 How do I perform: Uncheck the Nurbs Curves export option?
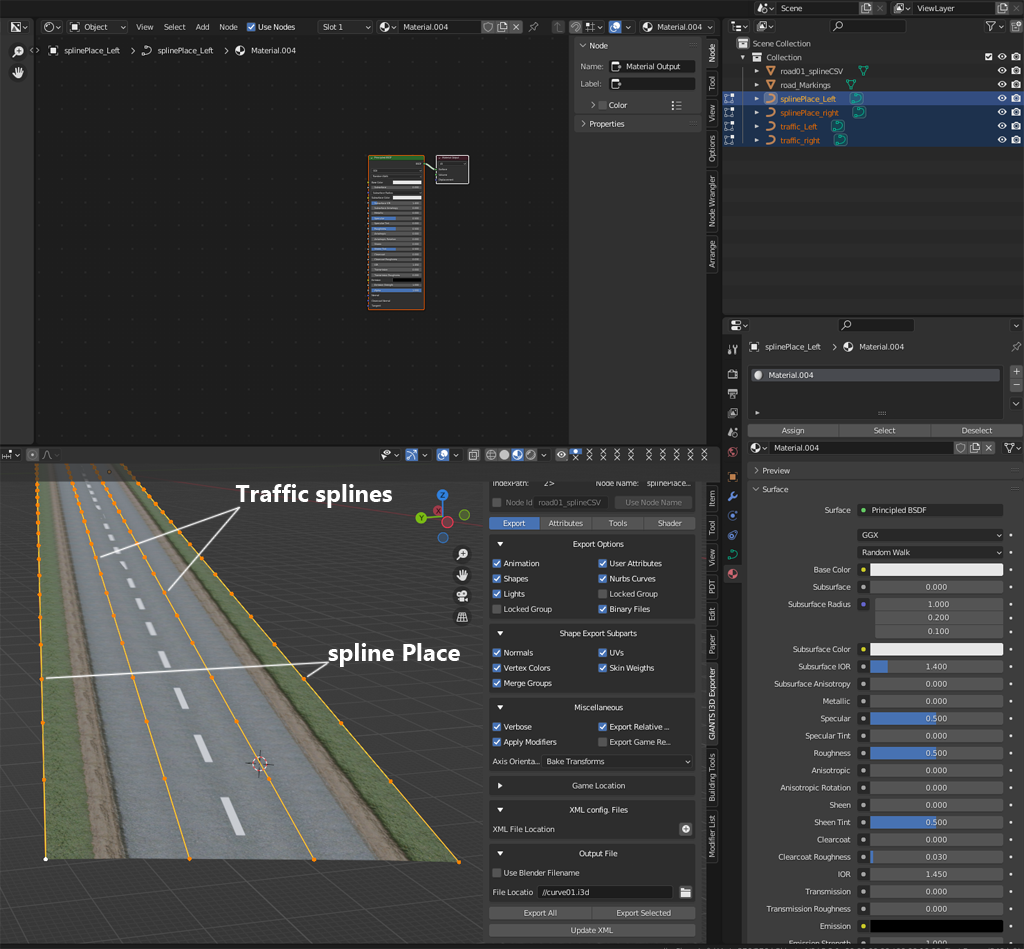(603, 579)
